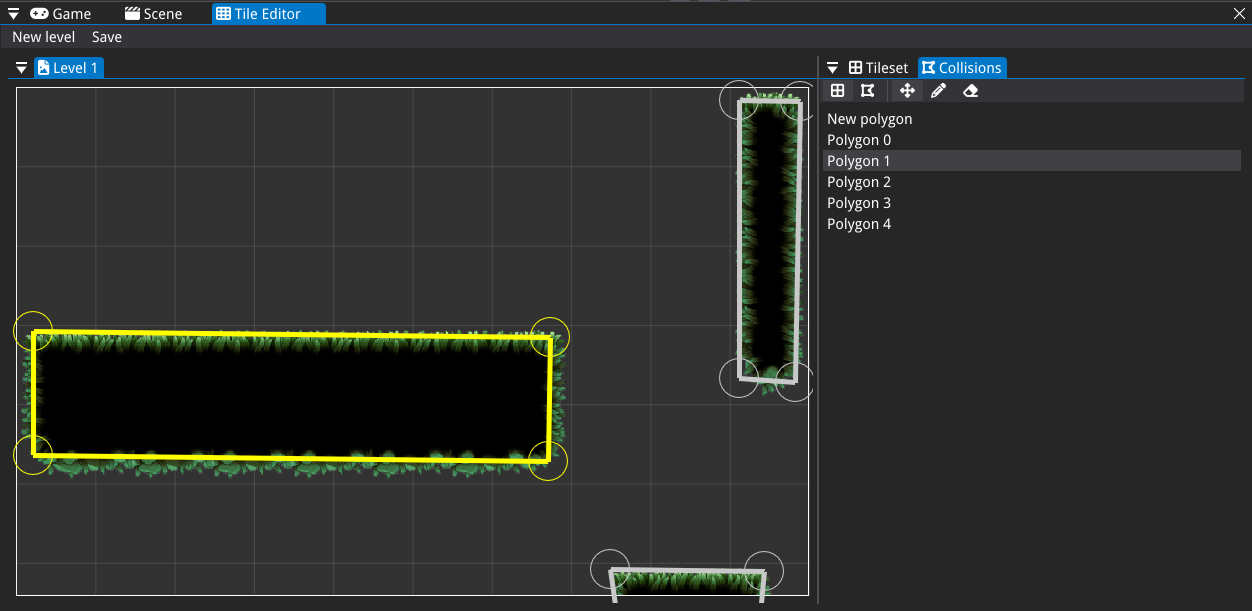Expand the Level 1 panel dropdown arrow
The width and height of the screenshot is (1252, 611).
click(22, 68)
